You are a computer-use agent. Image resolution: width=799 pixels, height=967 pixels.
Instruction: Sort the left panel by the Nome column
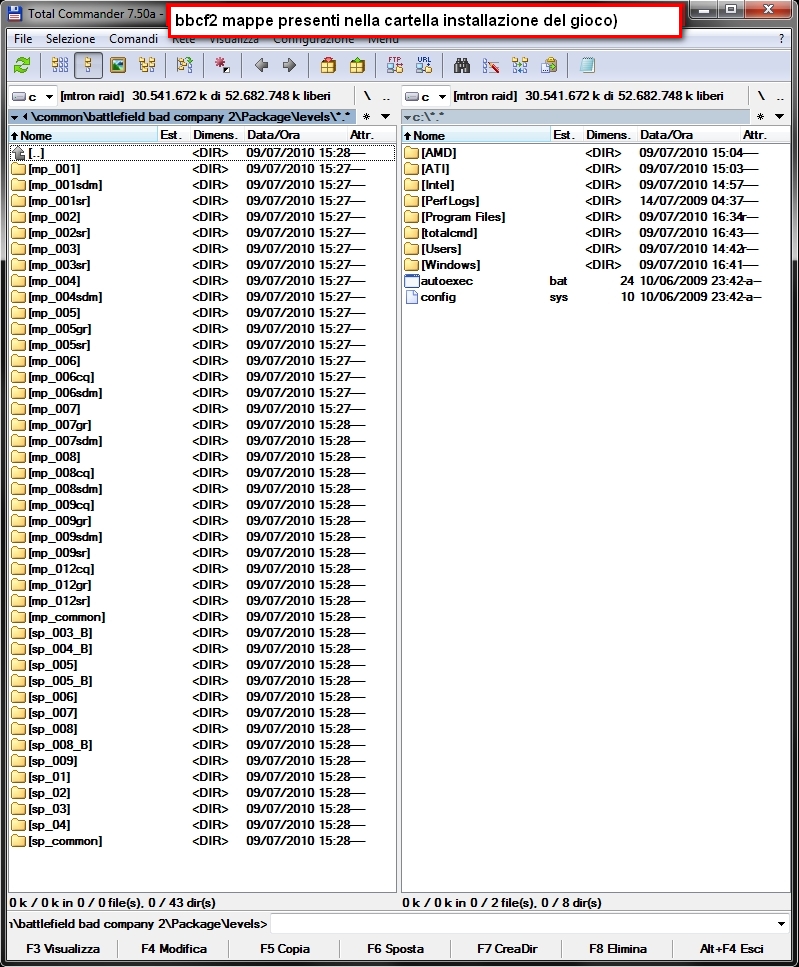tap(83, 135)
